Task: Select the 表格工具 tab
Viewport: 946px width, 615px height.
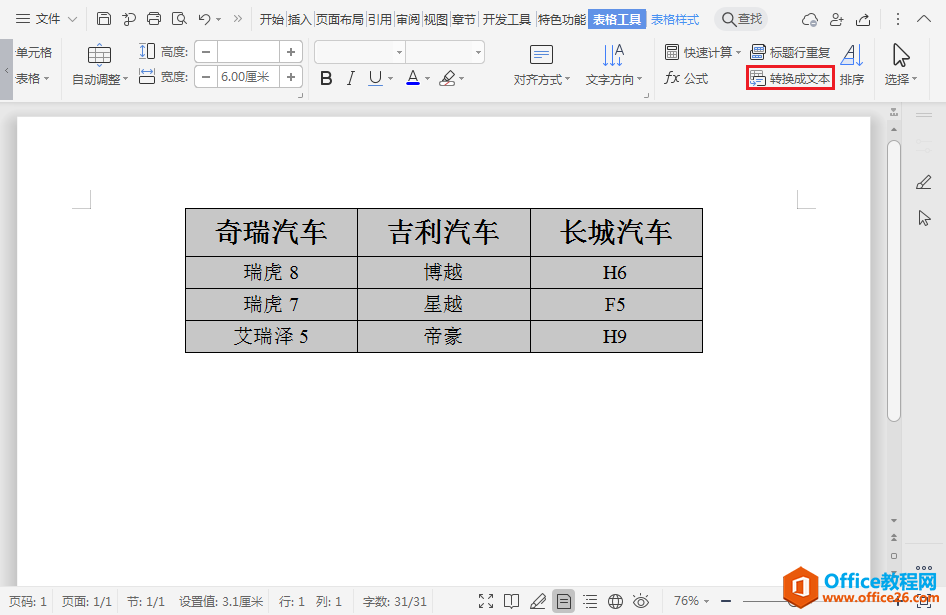Action: click(x=617, y=20)
